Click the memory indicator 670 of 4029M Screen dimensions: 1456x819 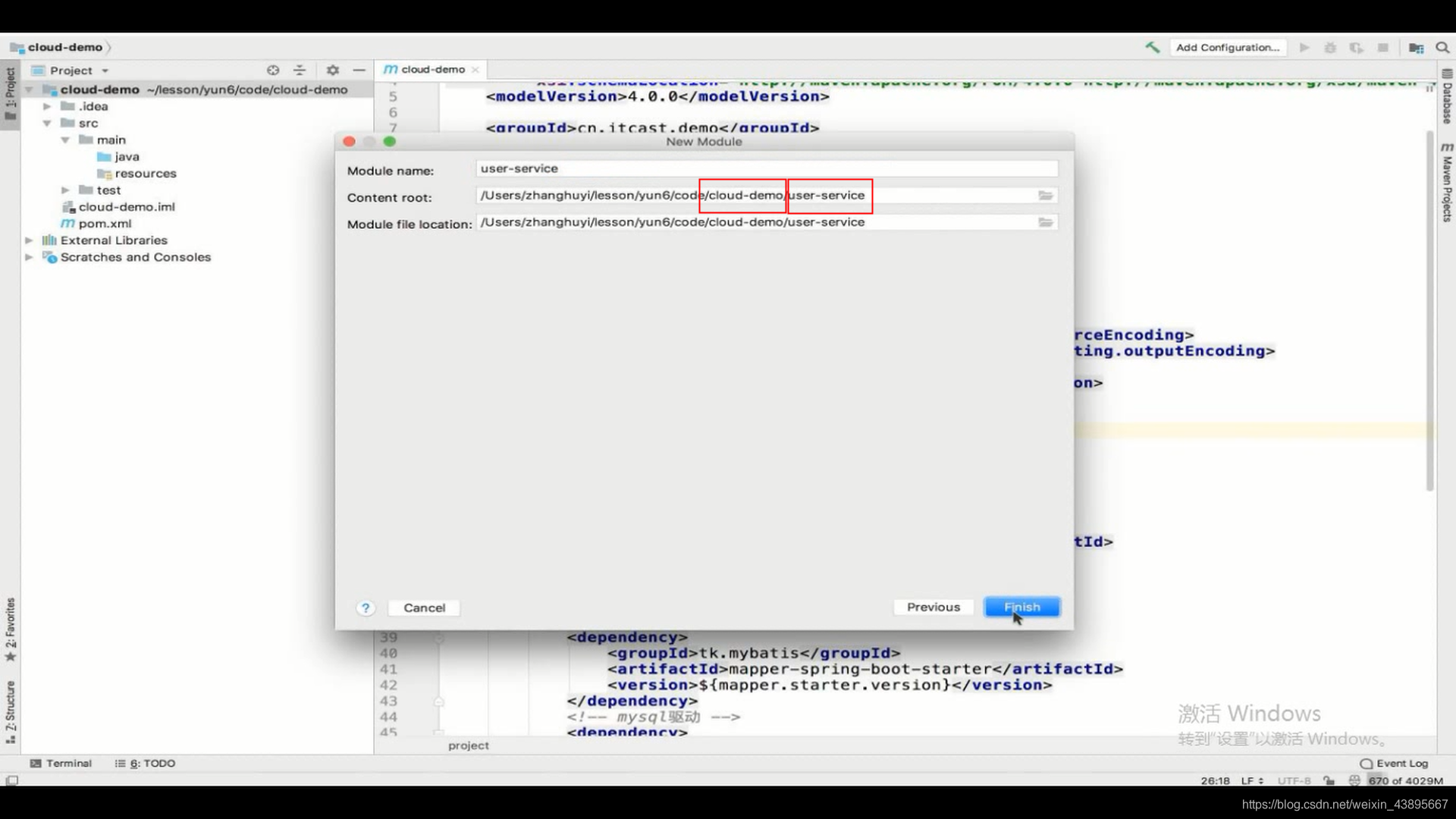tap(1406, 780)
